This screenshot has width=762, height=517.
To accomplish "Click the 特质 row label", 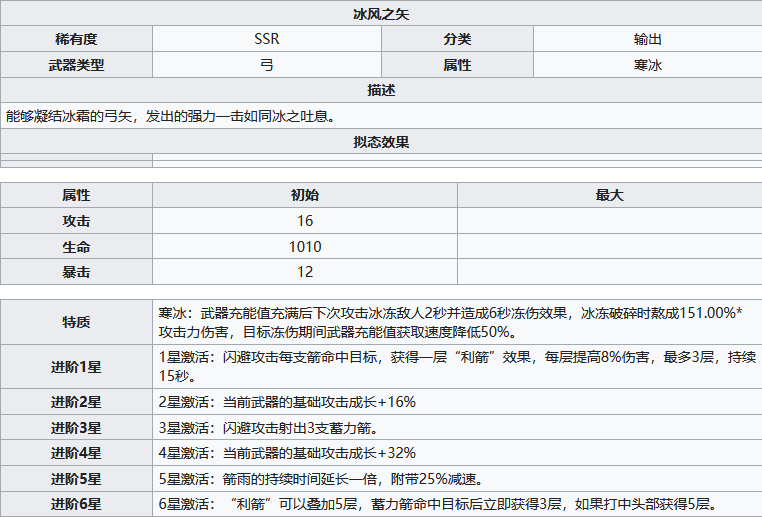I will click(x=76, y=322).
